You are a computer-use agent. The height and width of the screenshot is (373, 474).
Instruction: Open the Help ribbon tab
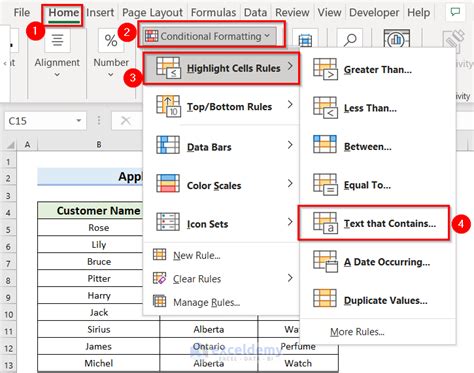point(419,13)
